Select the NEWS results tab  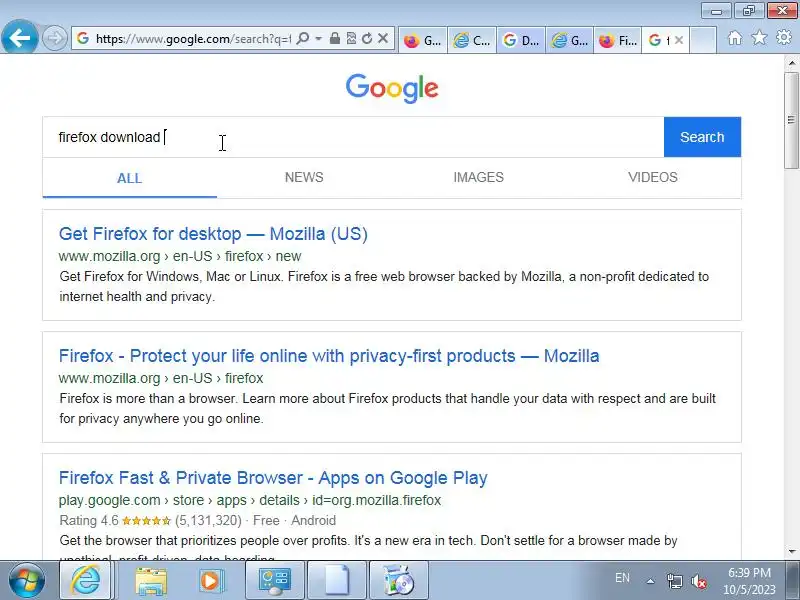304,177
